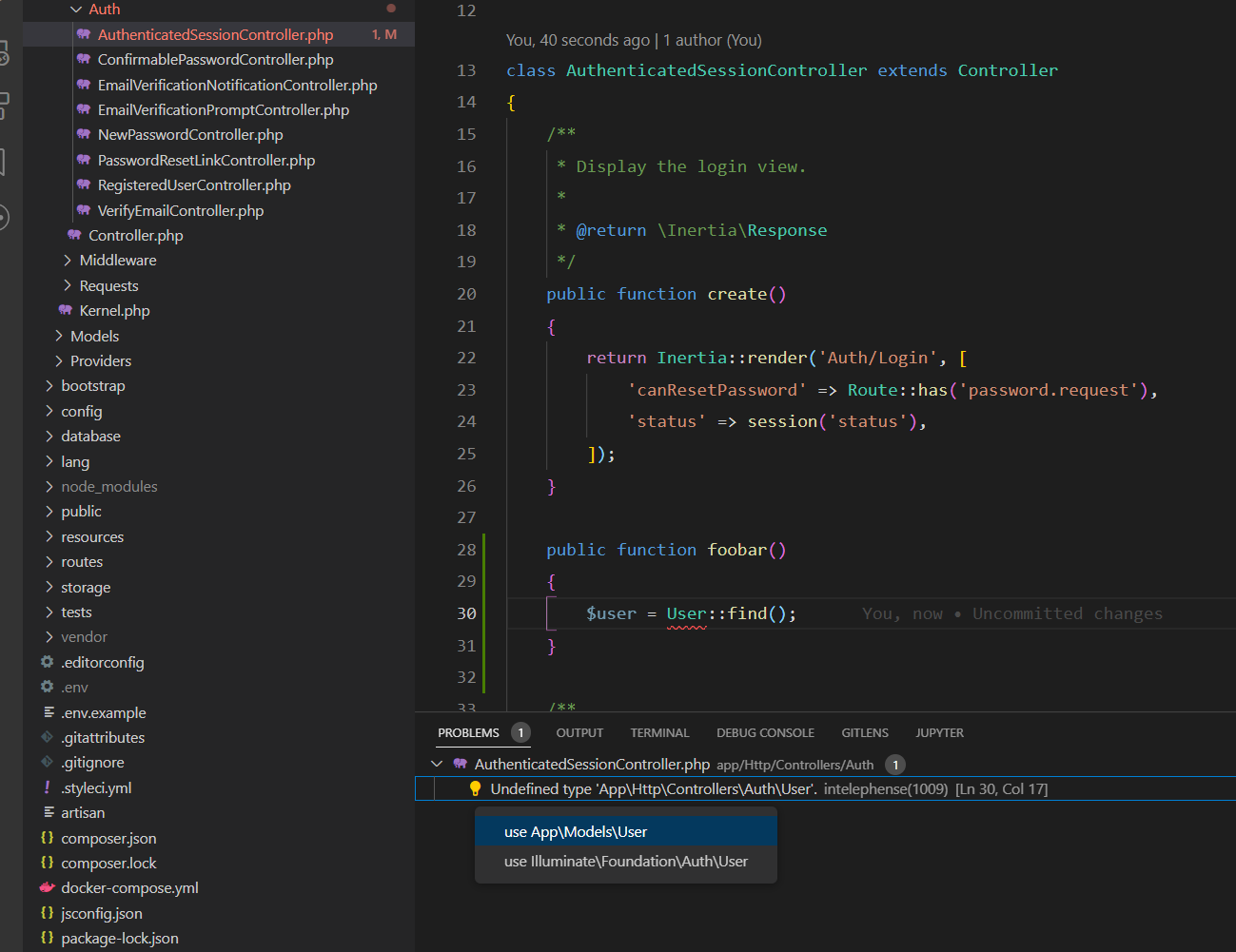Open the GITLENS panel tab

click(864, 732)
